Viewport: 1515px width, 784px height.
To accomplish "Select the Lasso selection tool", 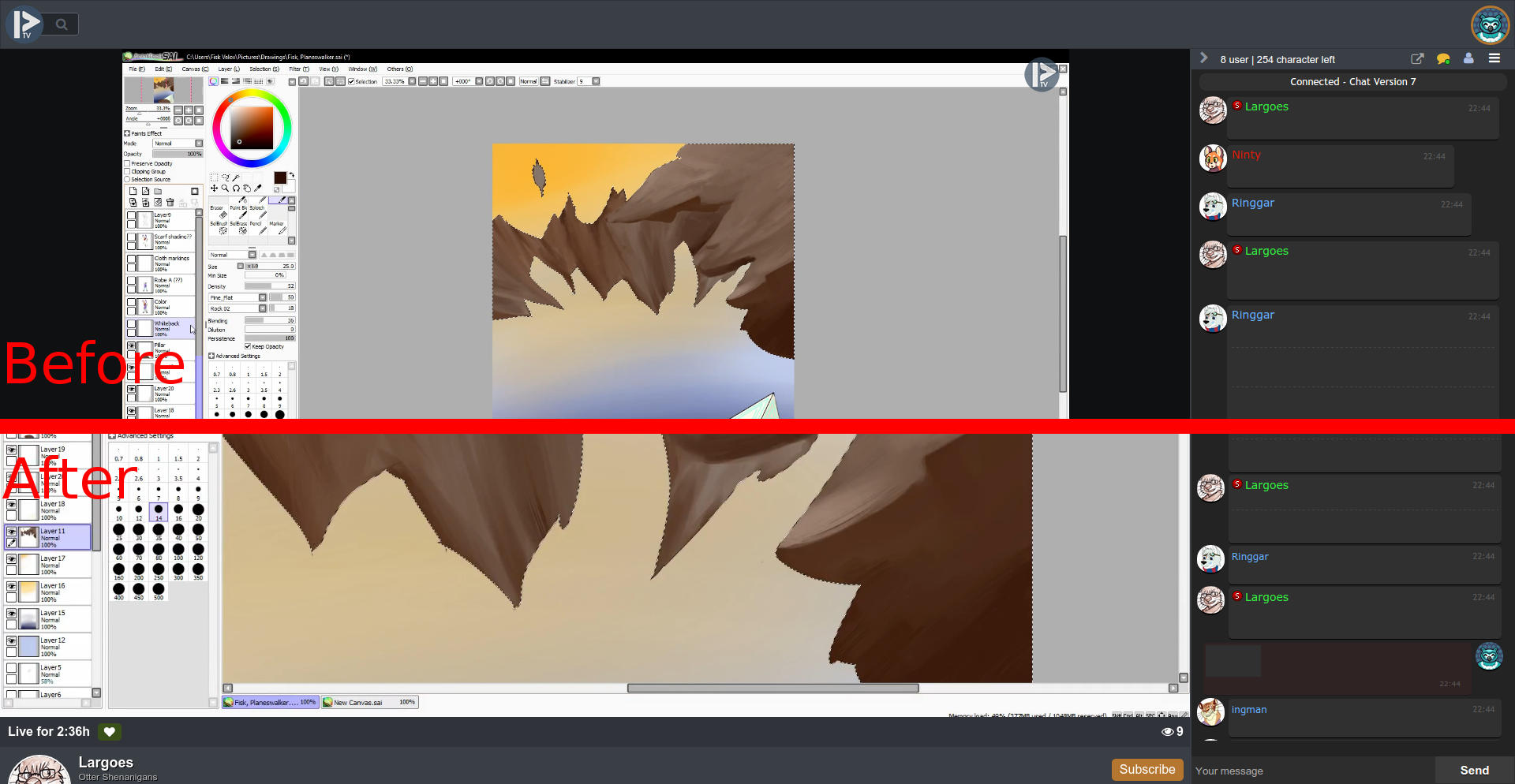I will 225,177.
